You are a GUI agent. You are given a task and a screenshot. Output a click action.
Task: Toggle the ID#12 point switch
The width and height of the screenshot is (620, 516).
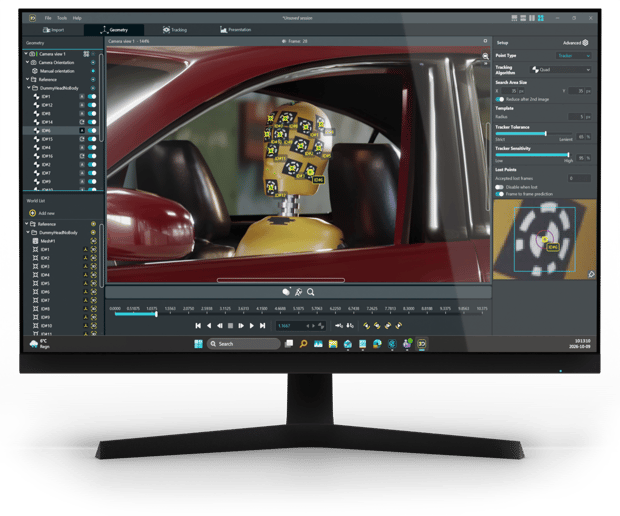pos(92,105)
